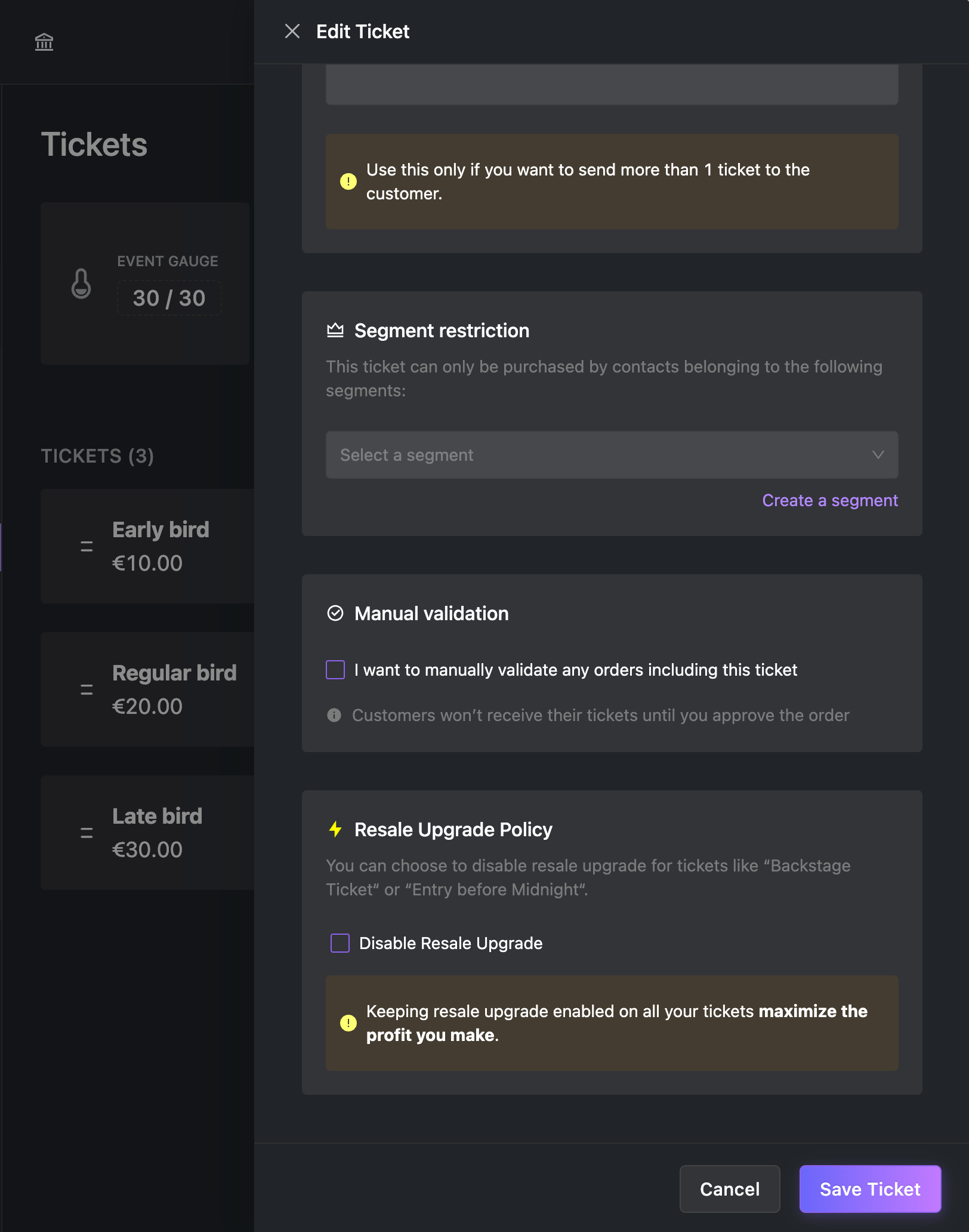The width and height of the screenshot is (969, 1232).
Task: Click the info icon under manual validation
Action: [334, 715]
